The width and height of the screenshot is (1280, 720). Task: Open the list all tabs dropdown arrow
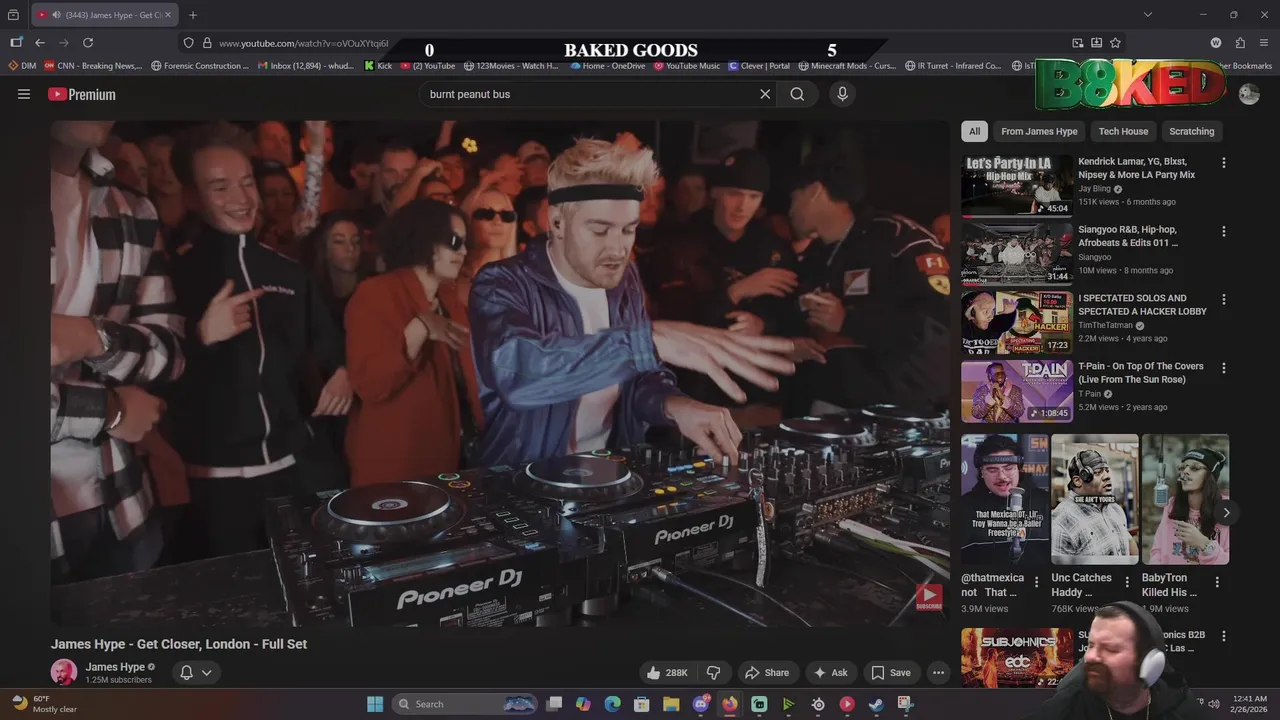pos(1148,15)
